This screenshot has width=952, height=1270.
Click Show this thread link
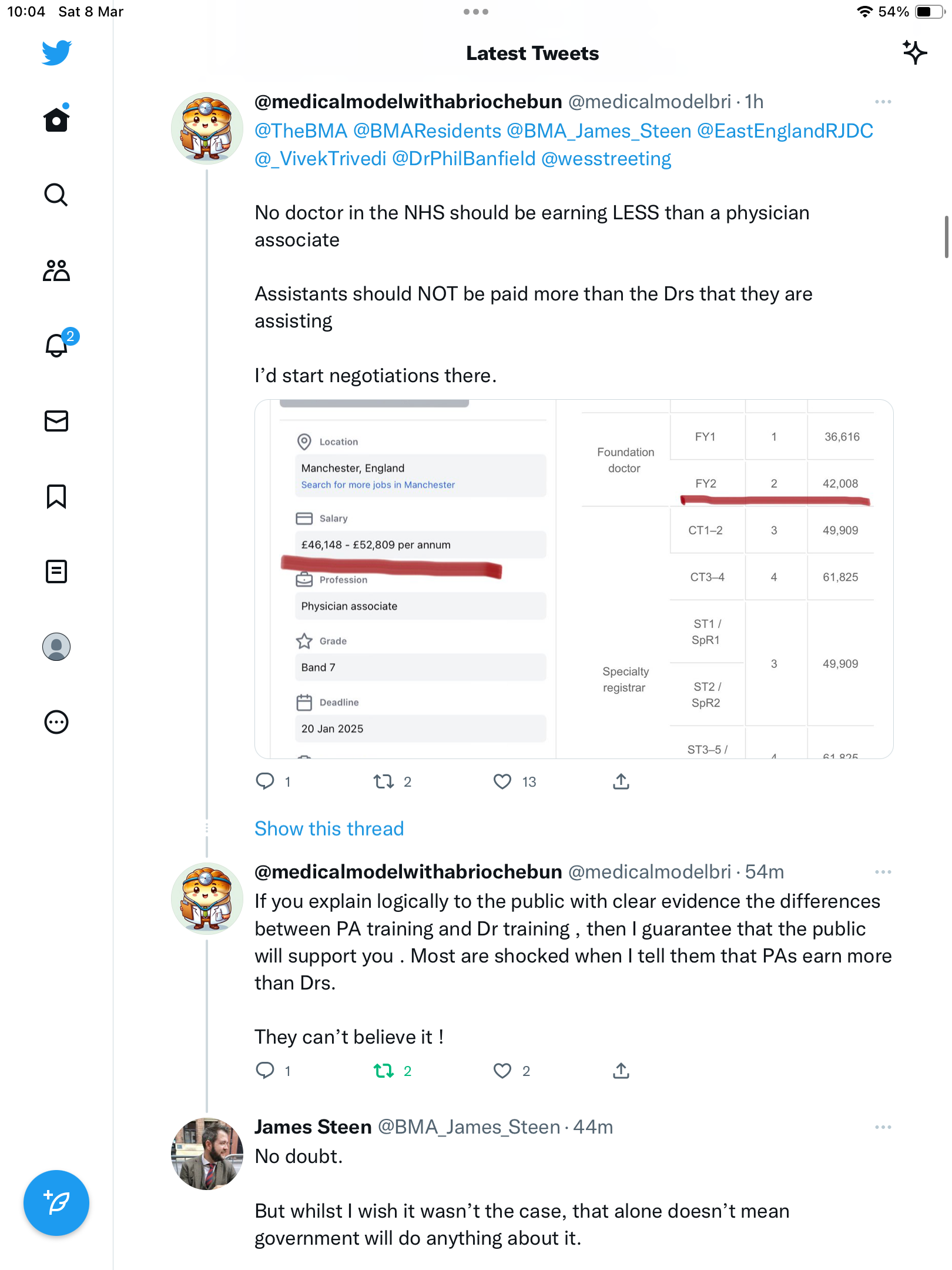(329, 828)
